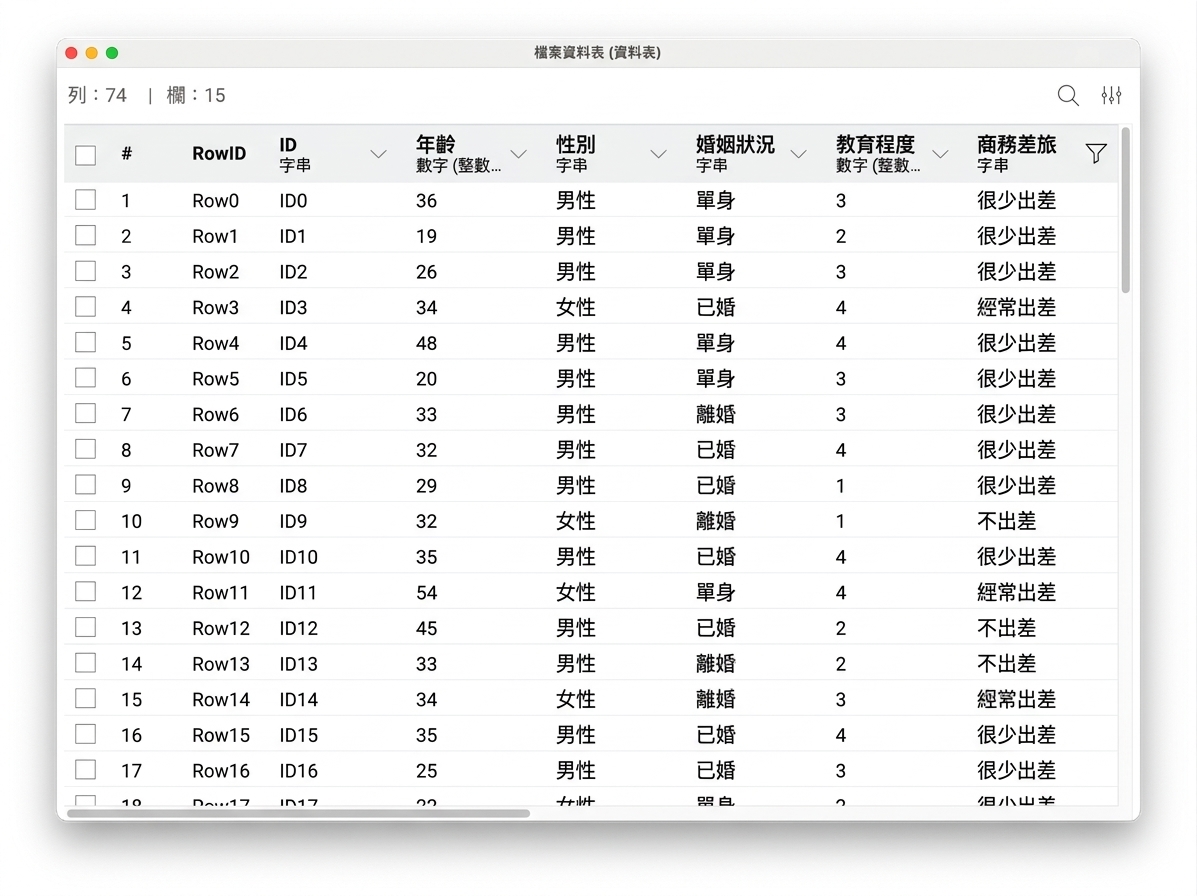Open the table settings sliders icon
Screen dimensions: 1197x896
pyautogui.click(x=1111, y=95)
